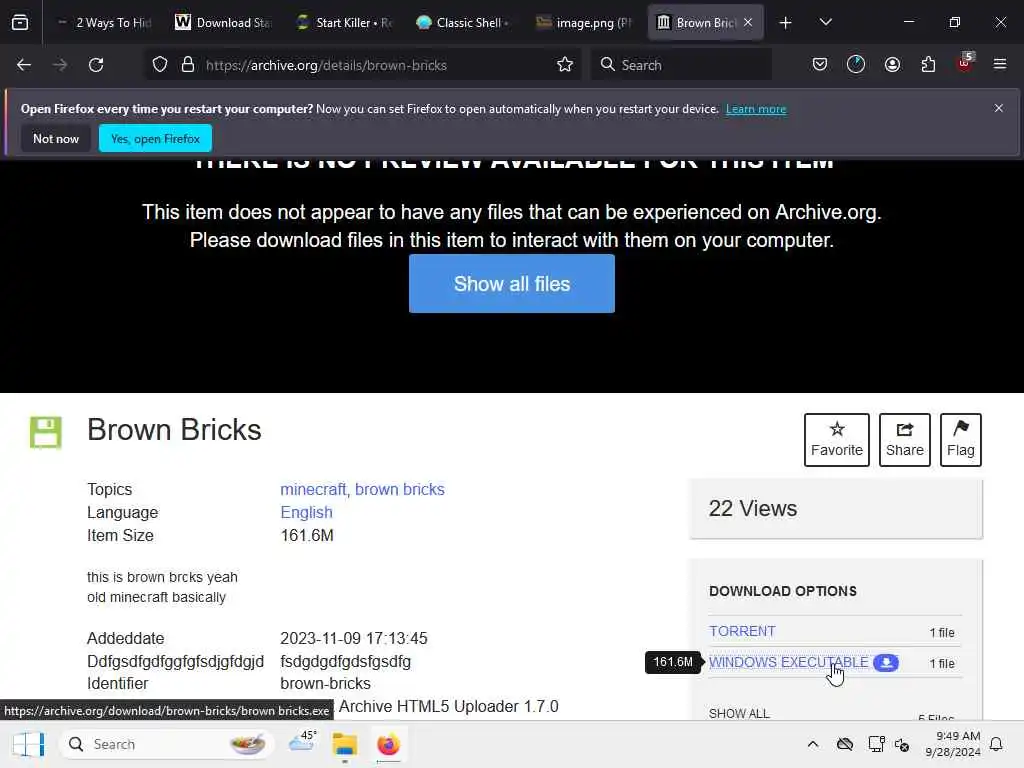Click Yes, open Firefox button

pos(155,138)
